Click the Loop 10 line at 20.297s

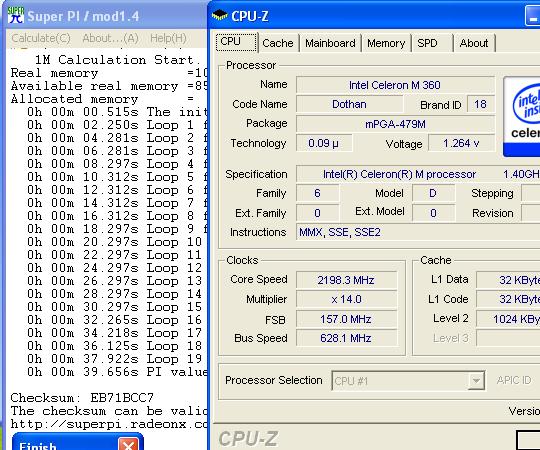tap(115, 242)
